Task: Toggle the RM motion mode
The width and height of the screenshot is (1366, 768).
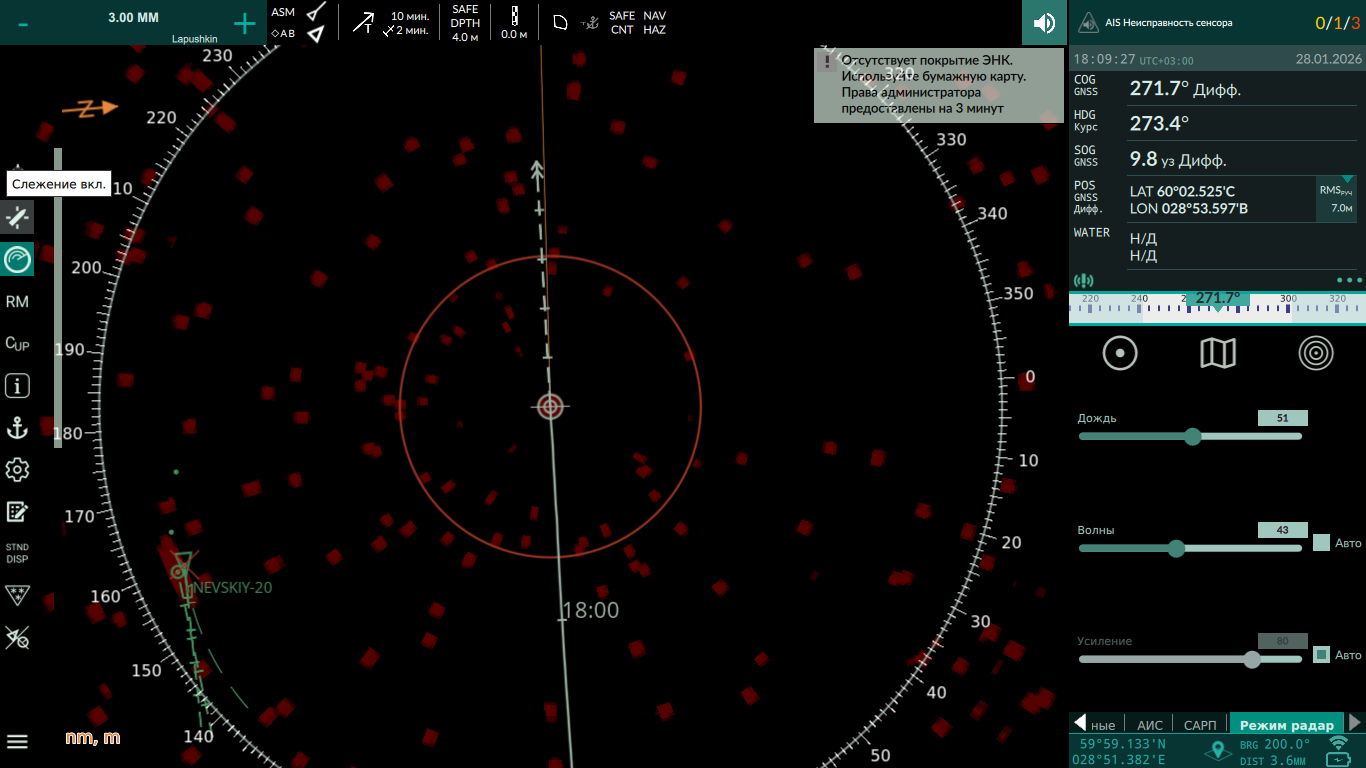Action: [x=17, y=302]
